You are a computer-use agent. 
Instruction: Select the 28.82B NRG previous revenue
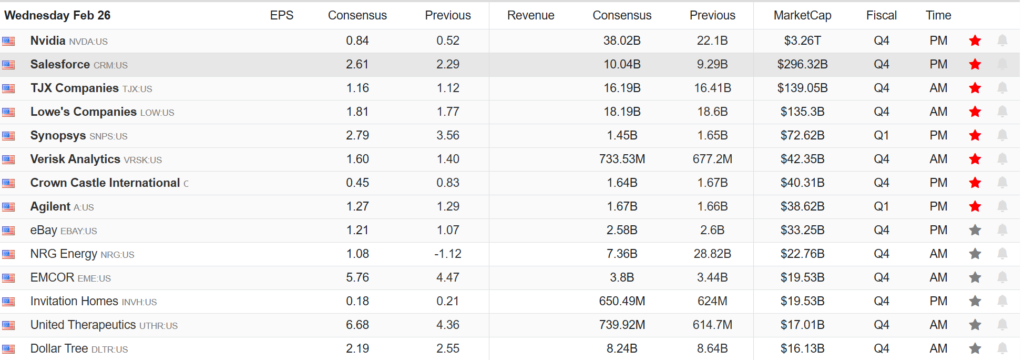[x=712, y=254]
